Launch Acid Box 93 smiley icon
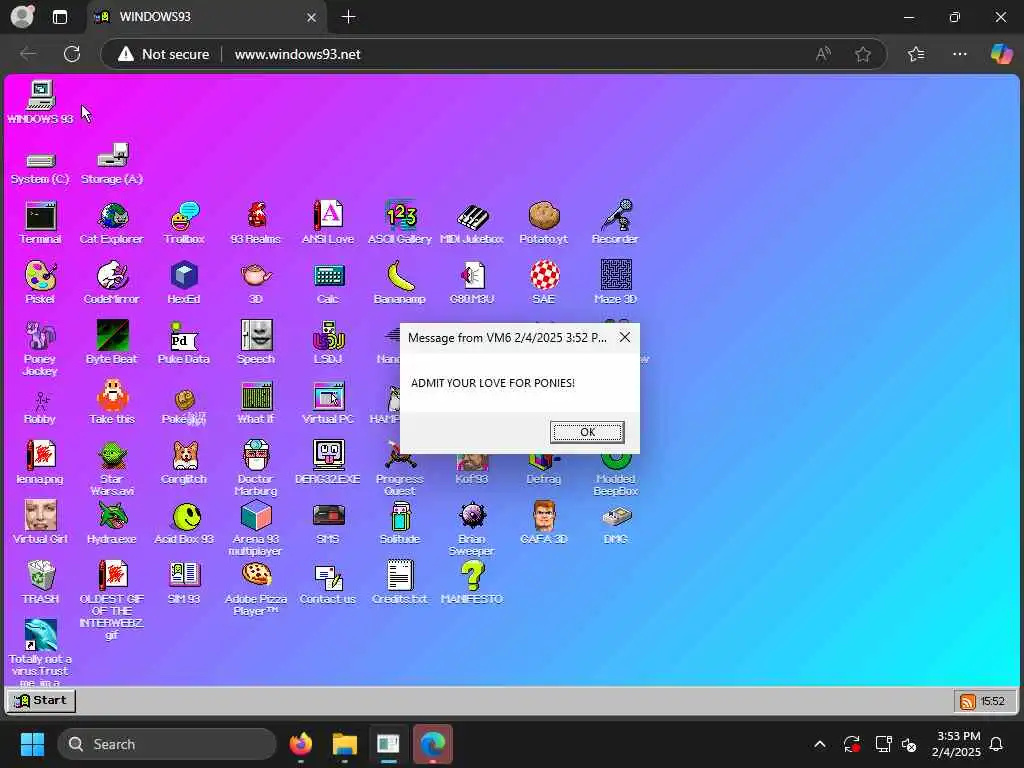 point(184,523)
